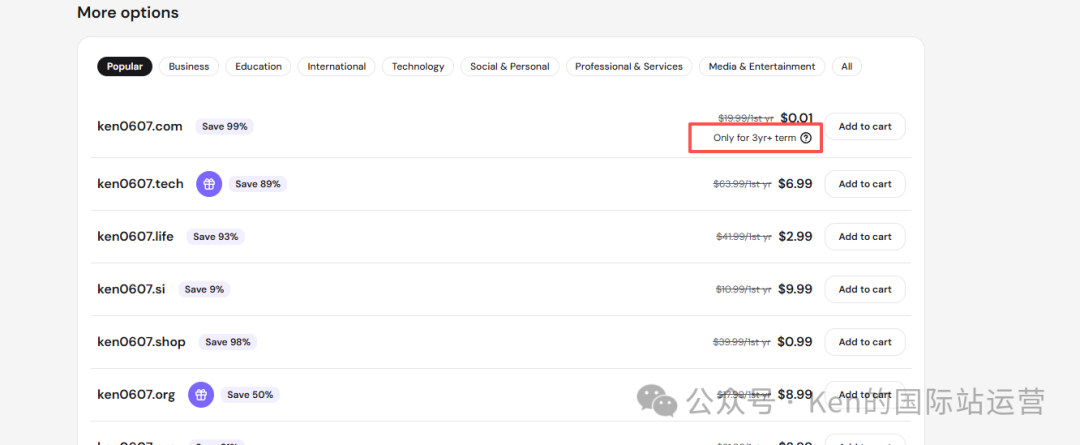Click the More options heading
Image resolution: width=1080 pixels, height=445 pixels.
point(127,12)
